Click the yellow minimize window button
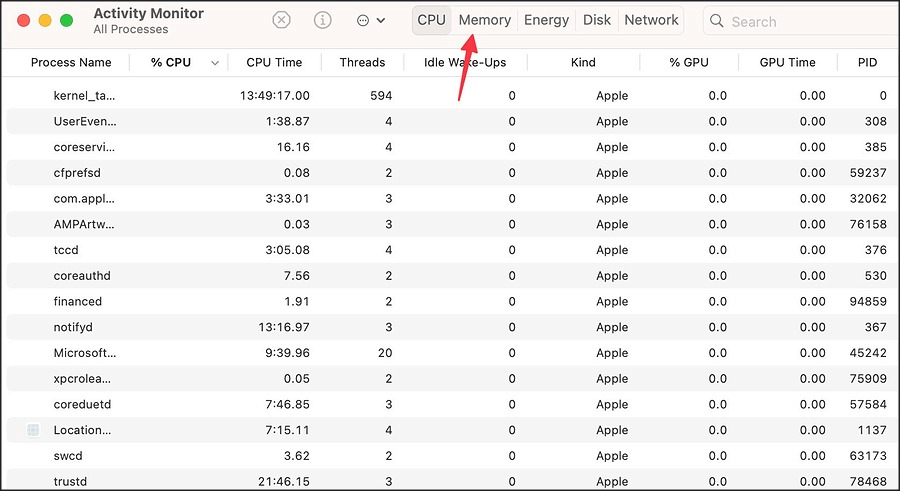Screen dimensions: 900x491 pos(45,21)
